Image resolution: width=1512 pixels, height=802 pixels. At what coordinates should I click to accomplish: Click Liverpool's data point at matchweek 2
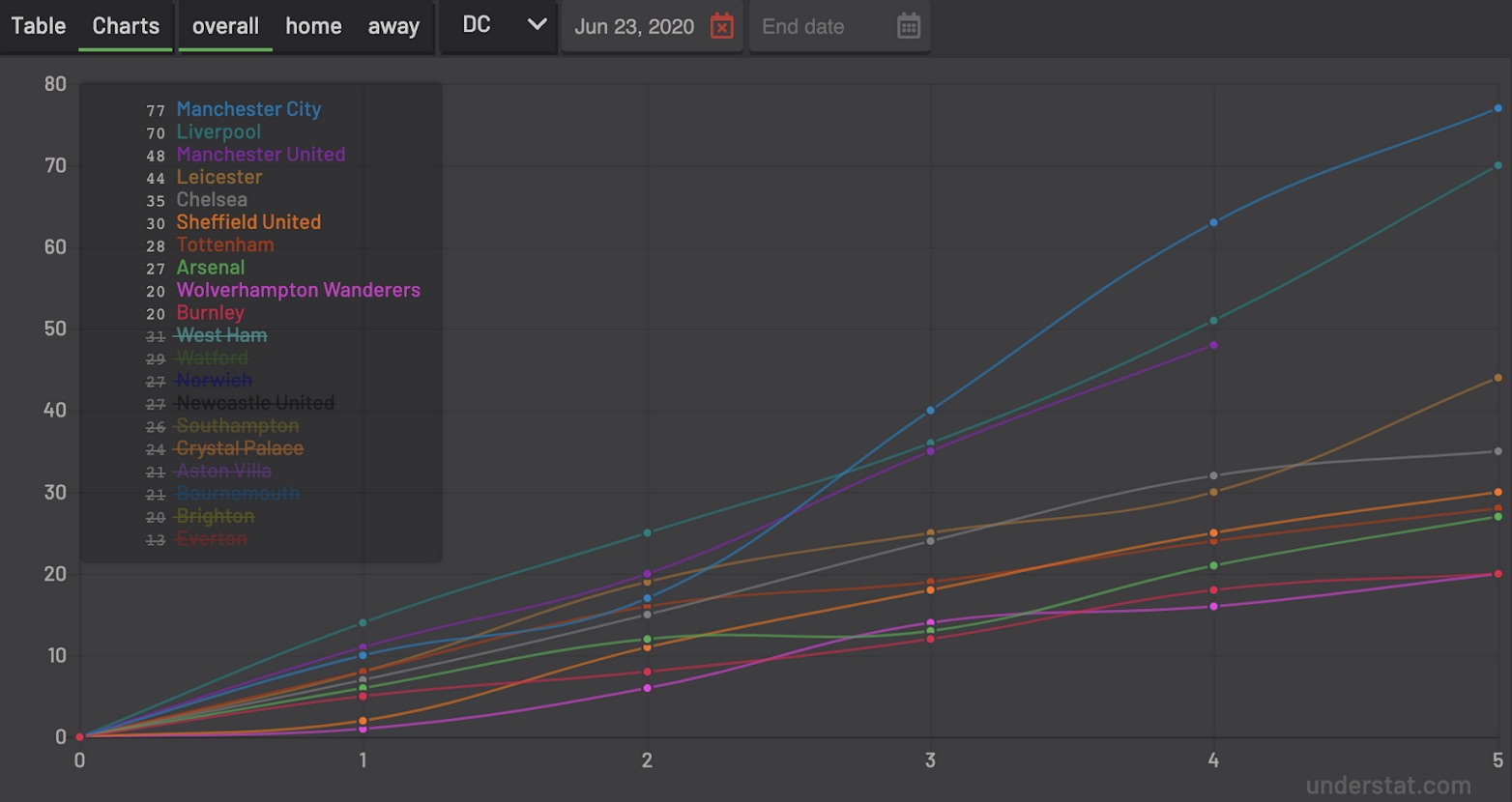647,532
